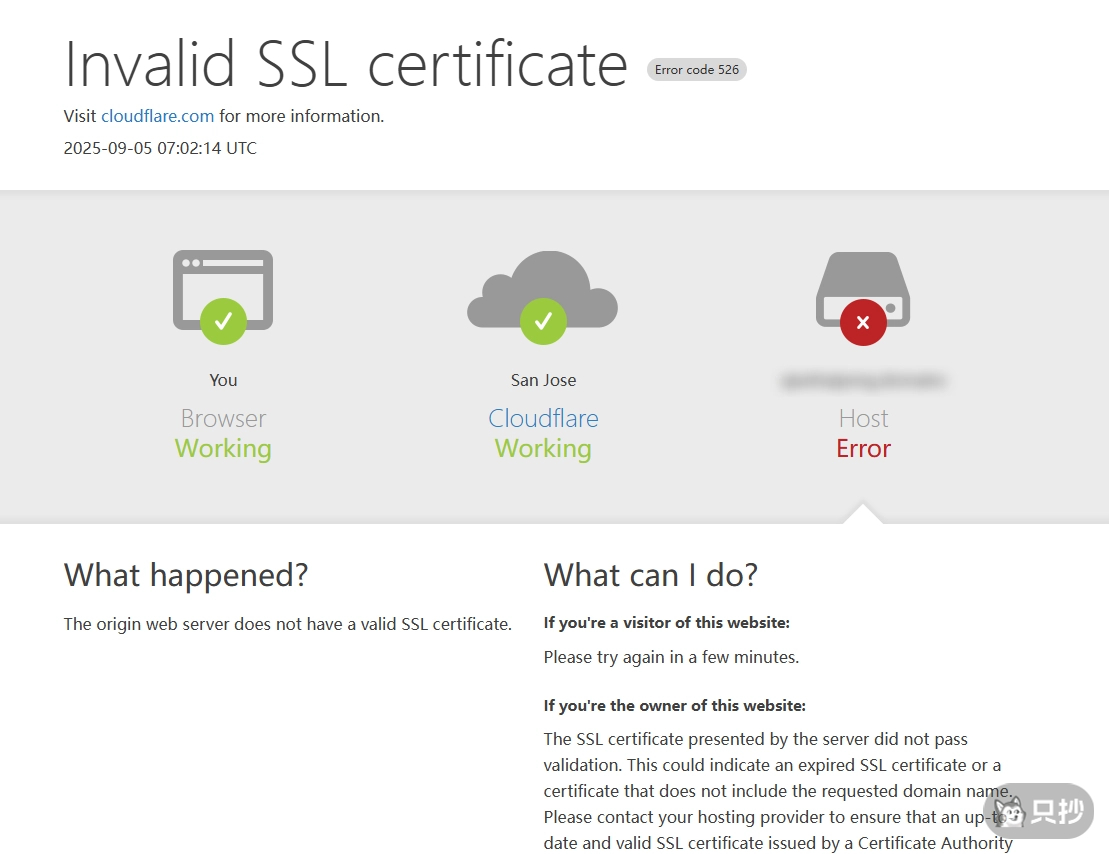Click the What can I do heading
Screen dimensions: 1109x854
point(650,575)
